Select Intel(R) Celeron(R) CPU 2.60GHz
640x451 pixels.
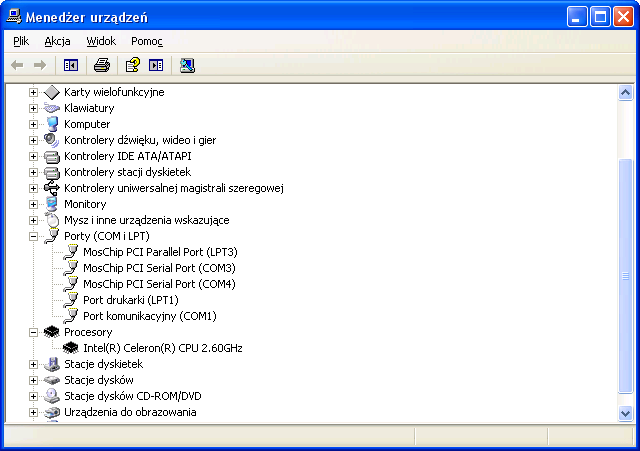tap(162, 348)
